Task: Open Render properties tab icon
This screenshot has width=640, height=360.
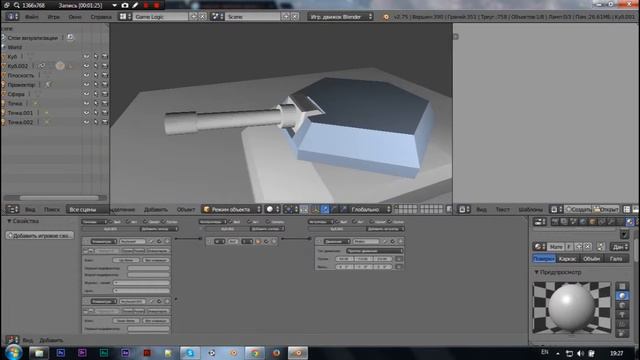Action: pyautogui.click(x=555, y=222)
